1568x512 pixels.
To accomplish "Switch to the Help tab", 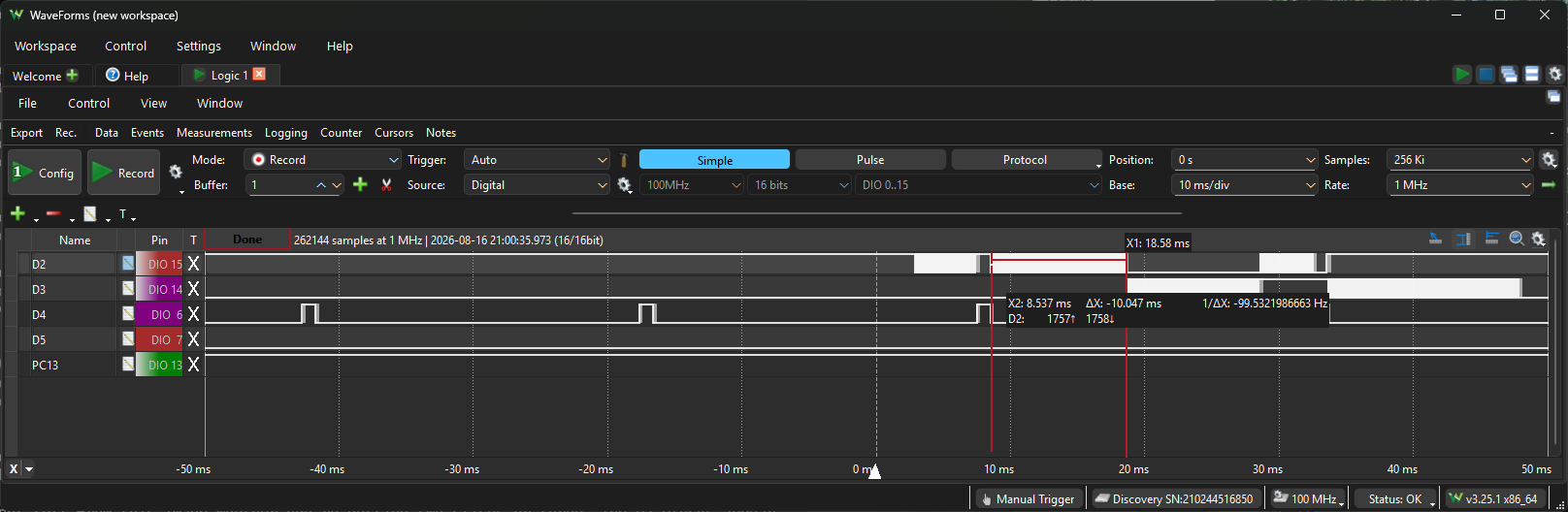I will (136, 76).
